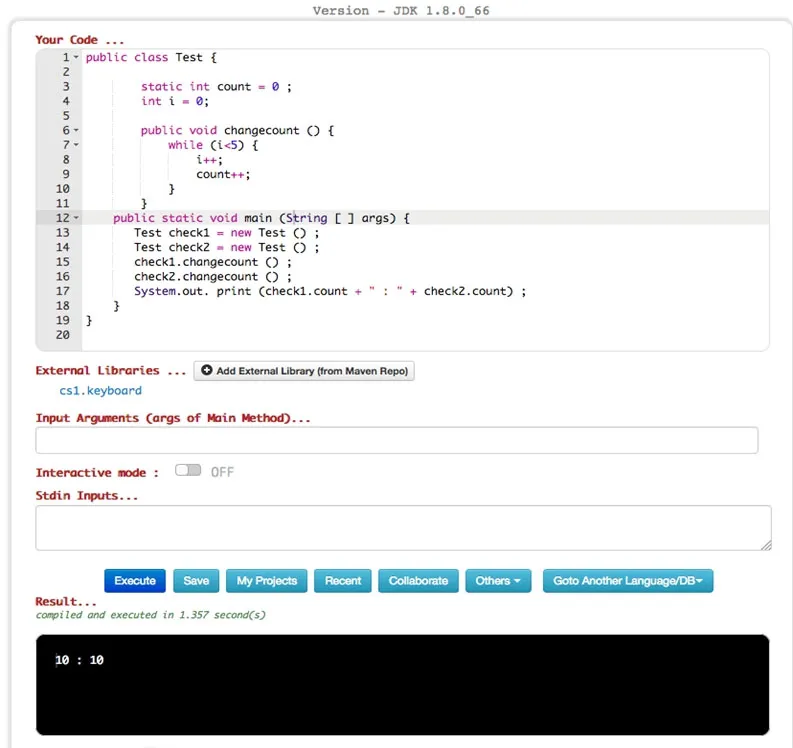Collapse the while loop fold on line 7

76,145
